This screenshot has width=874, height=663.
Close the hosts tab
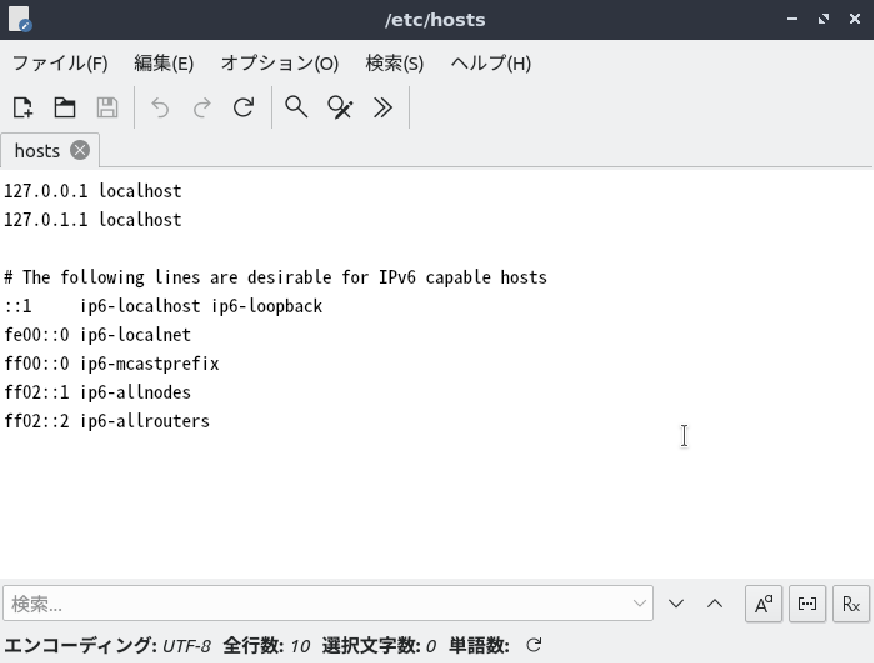tap(80, 150)
